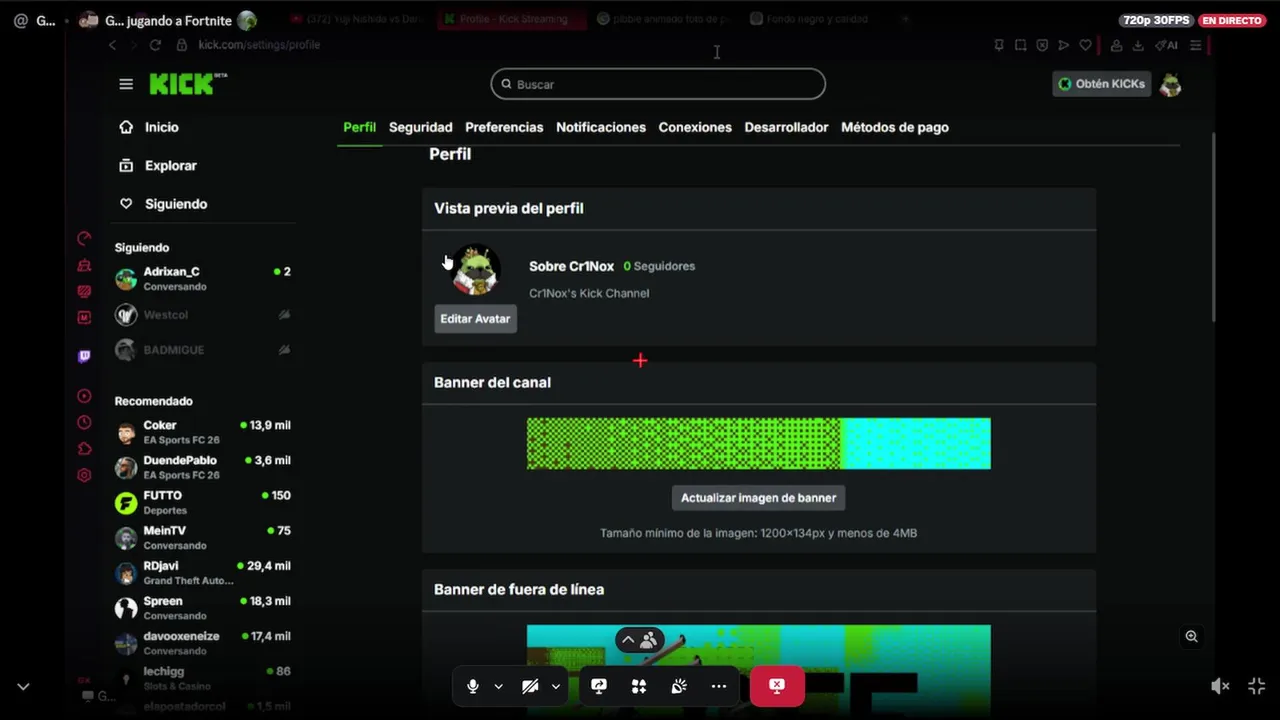Expand microphone options arrow
This screenshot has height=720, width=1280.
(x=498, y=686)
